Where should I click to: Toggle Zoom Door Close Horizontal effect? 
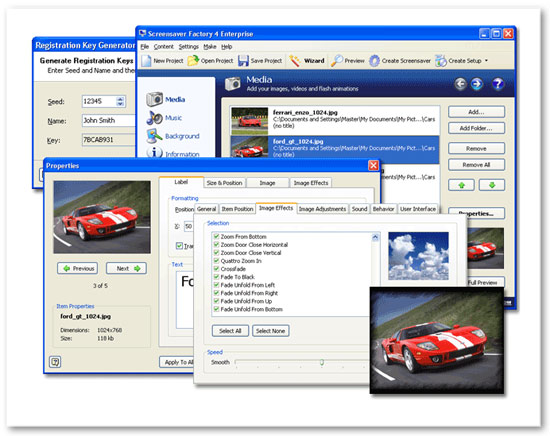[216, 244]
